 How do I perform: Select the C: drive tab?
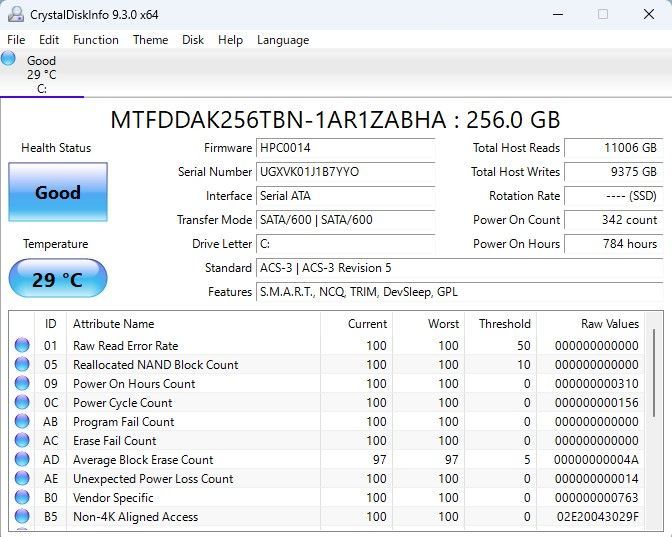point(42,74)
